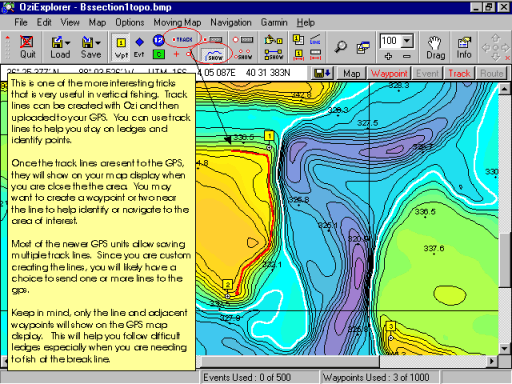Click the Event button
512x384 pixels.
427,73
